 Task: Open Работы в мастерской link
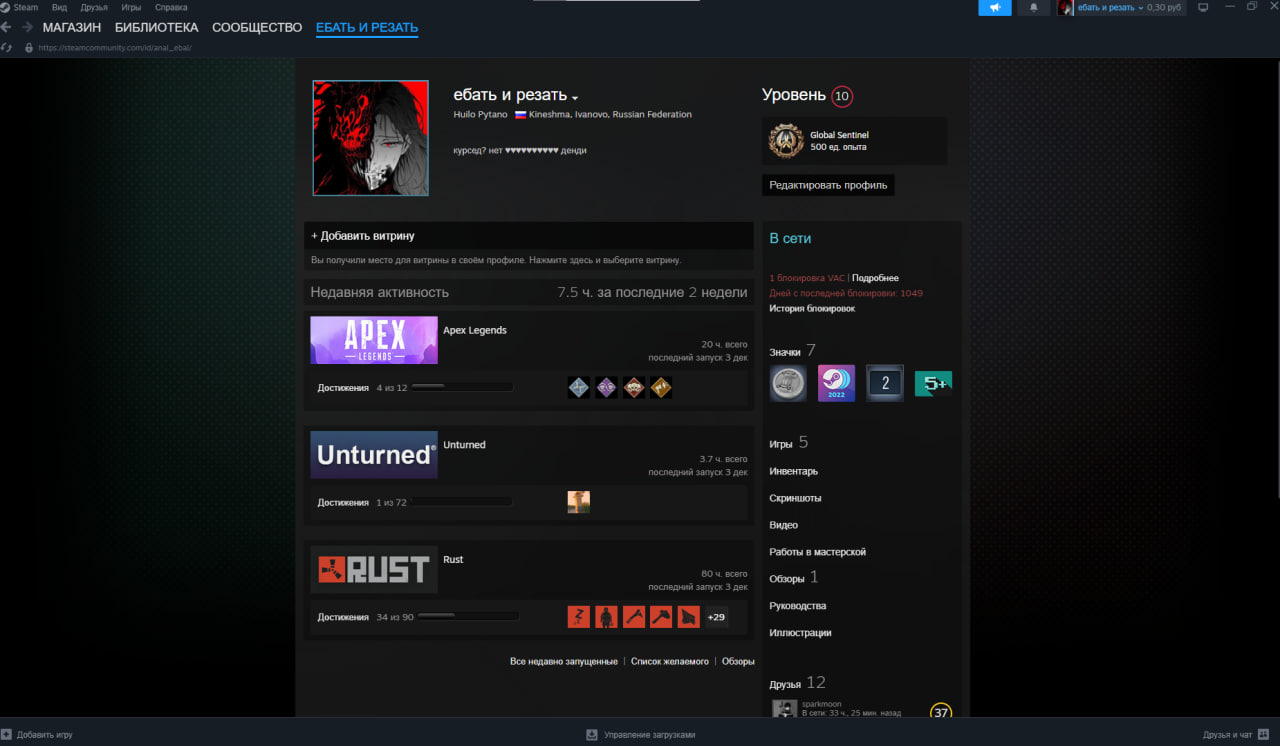click(x=817, y=552)
